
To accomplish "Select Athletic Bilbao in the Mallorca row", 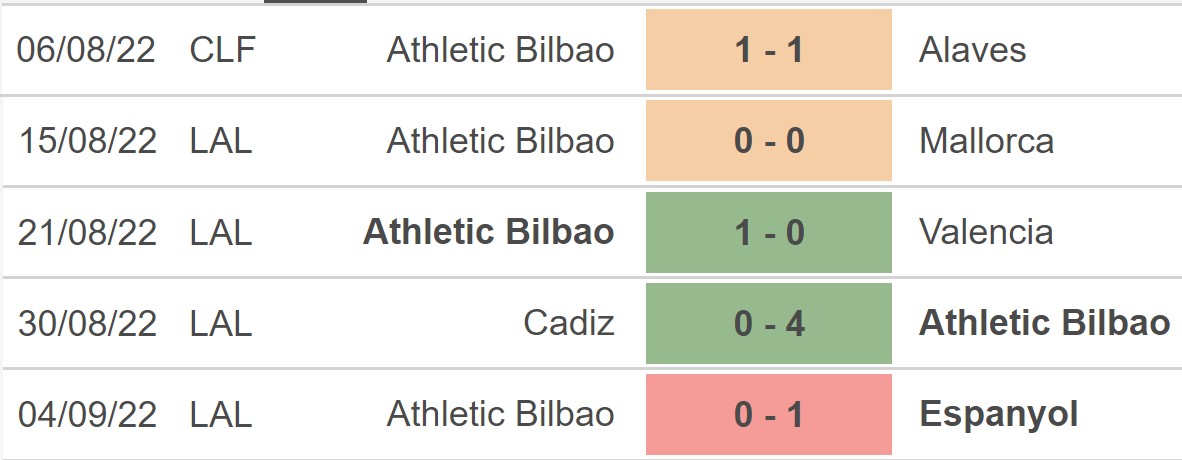I will point(500,141).
